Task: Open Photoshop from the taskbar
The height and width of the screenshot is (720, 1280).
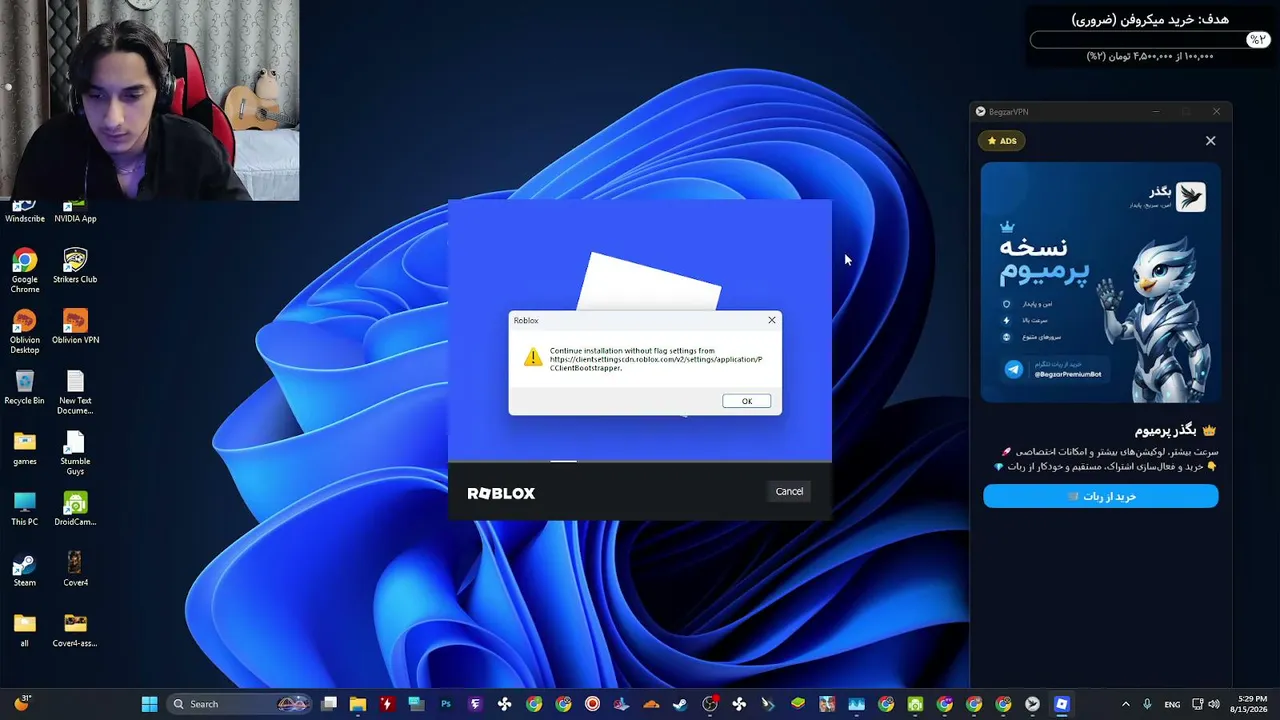Action: [x=446, y=704]
